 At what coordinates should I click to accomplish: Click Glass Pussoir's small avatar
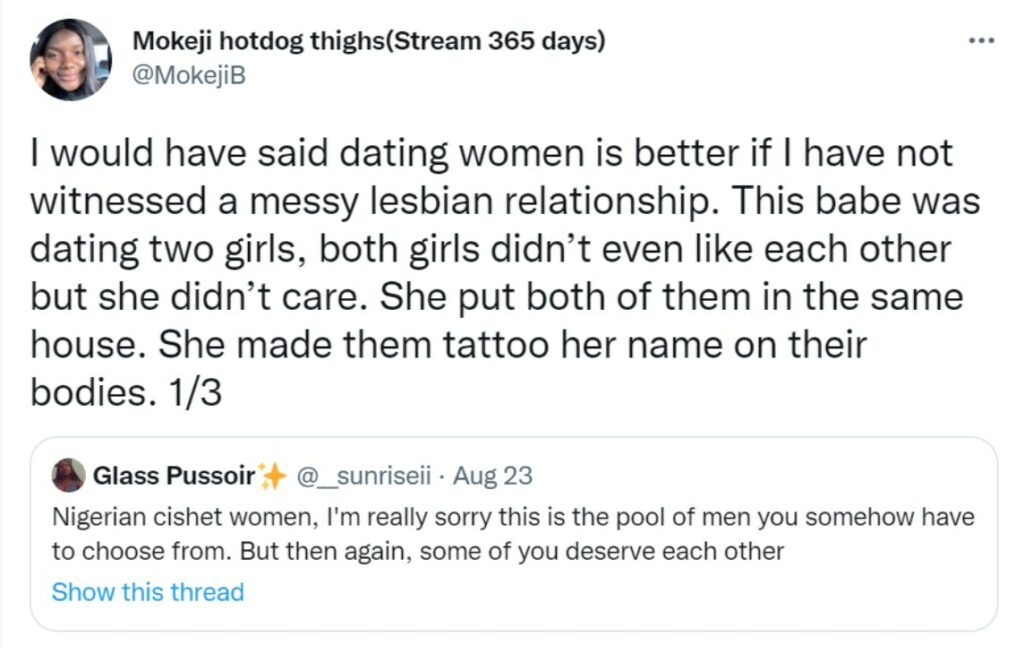pos(69,475)
